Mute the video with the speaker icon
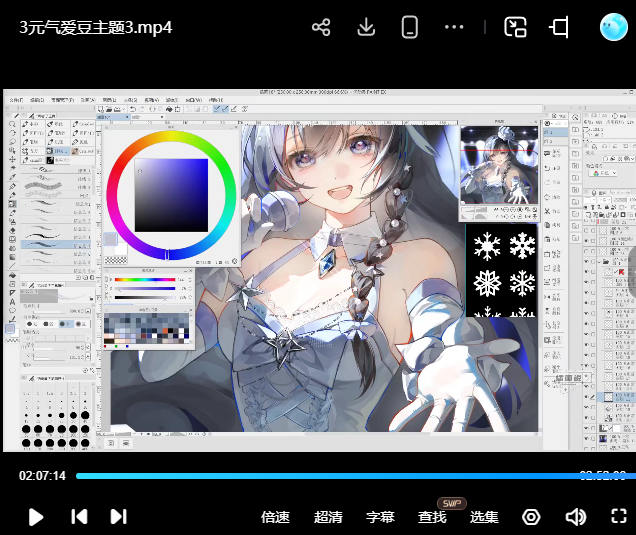636x535 pixels. coord(576,517)
